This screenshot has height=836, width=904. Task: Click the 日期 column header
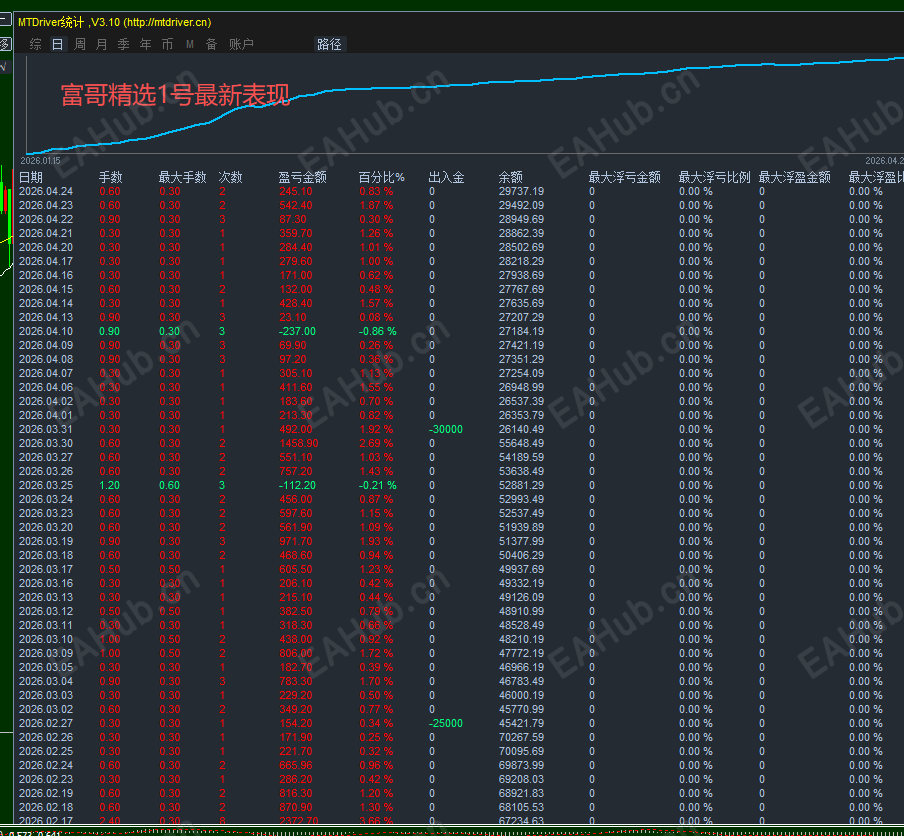pos(31,177)
